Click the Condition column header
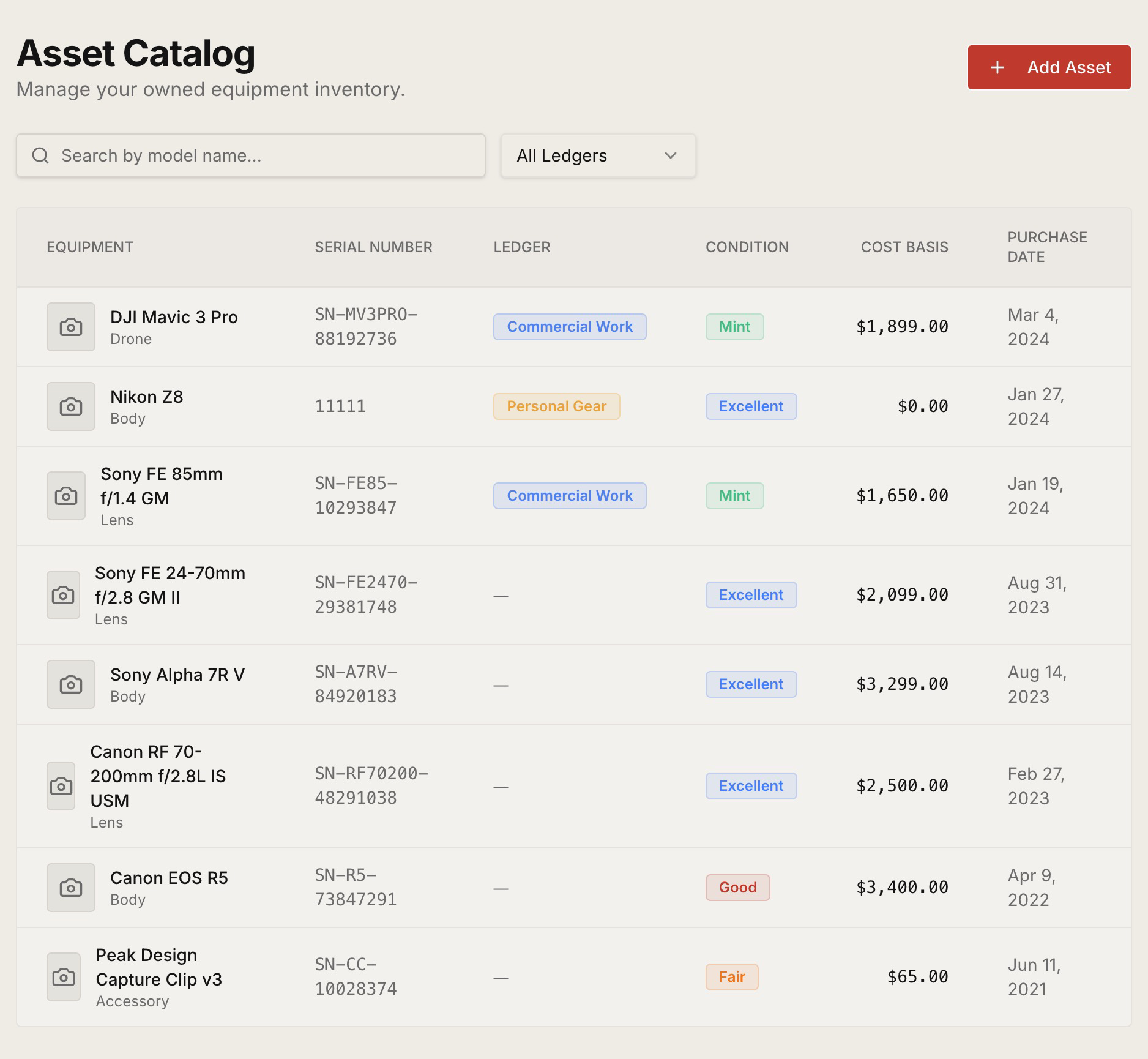 tap(747, 247)
